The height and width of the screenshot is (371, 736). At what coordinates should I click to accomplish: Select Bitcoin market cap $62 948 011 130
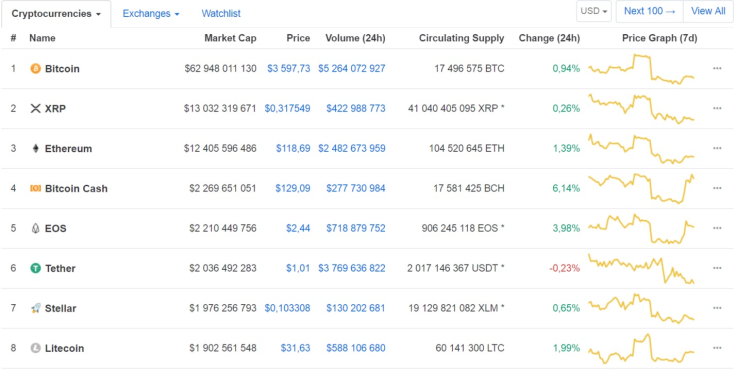click(x=221, y=69)
